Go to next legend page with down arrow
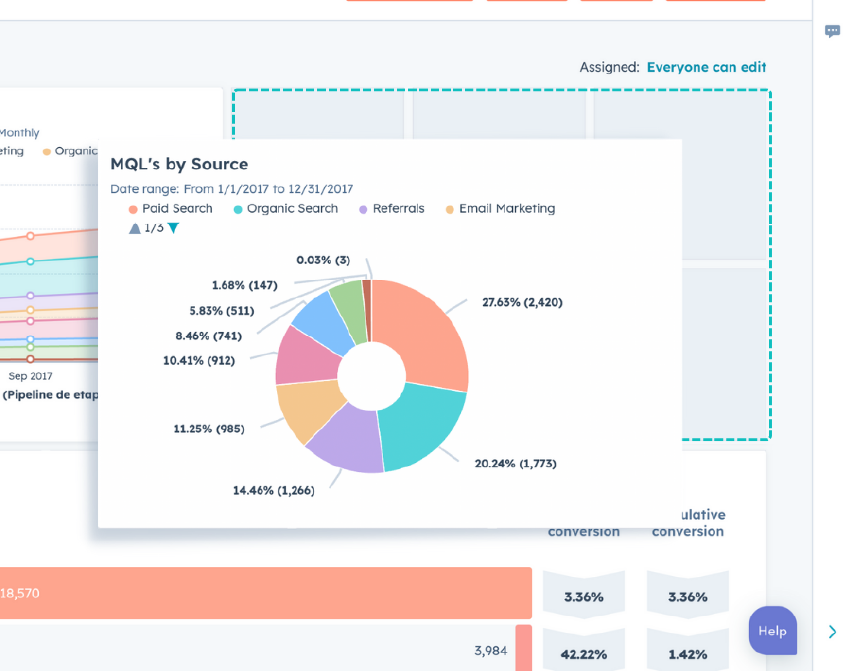853x671 pixels. point(173,228)
